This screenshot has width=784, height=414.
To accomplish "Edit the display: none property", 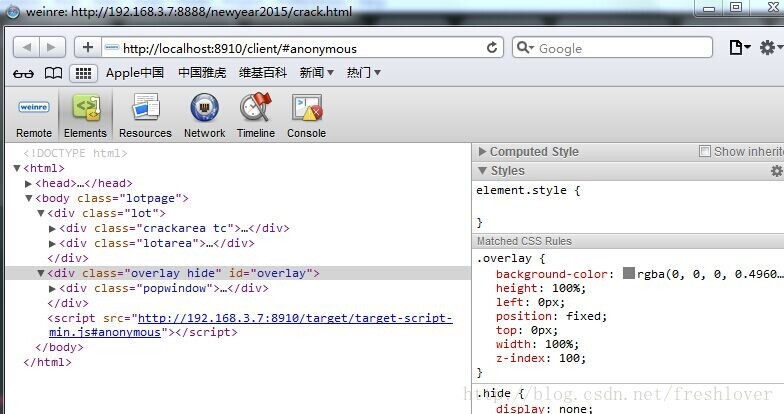I will pyautogui.click(x=544, y=408).
